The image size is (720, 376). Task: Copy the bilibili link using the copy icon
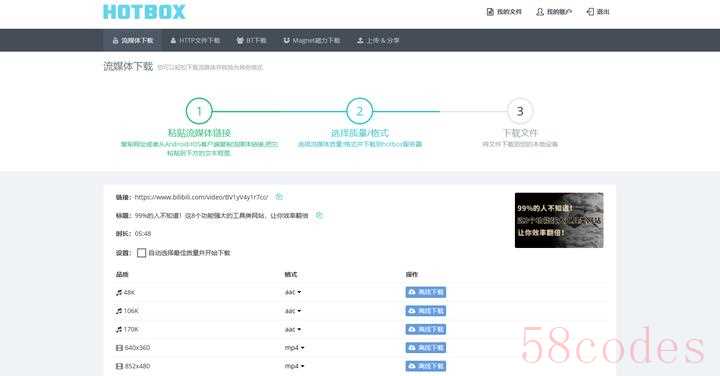click(x=279, y=196)
